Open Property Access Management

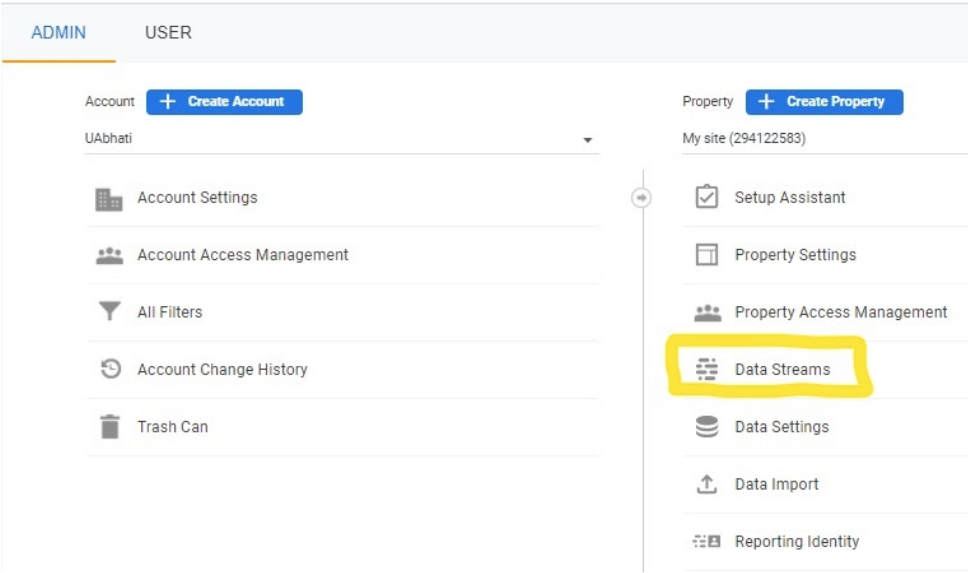tap(841, 312)
